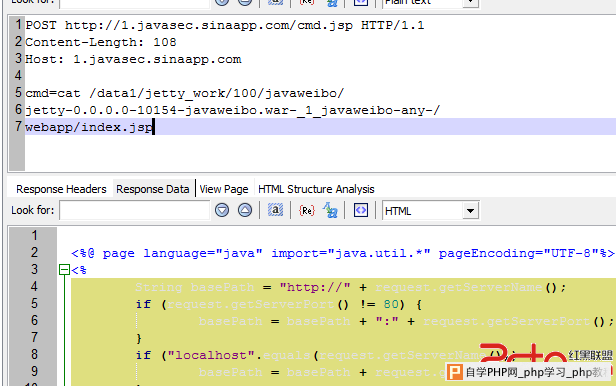
Task: Open the HTML Structure Analysis tab
Action: pos(316,189)
